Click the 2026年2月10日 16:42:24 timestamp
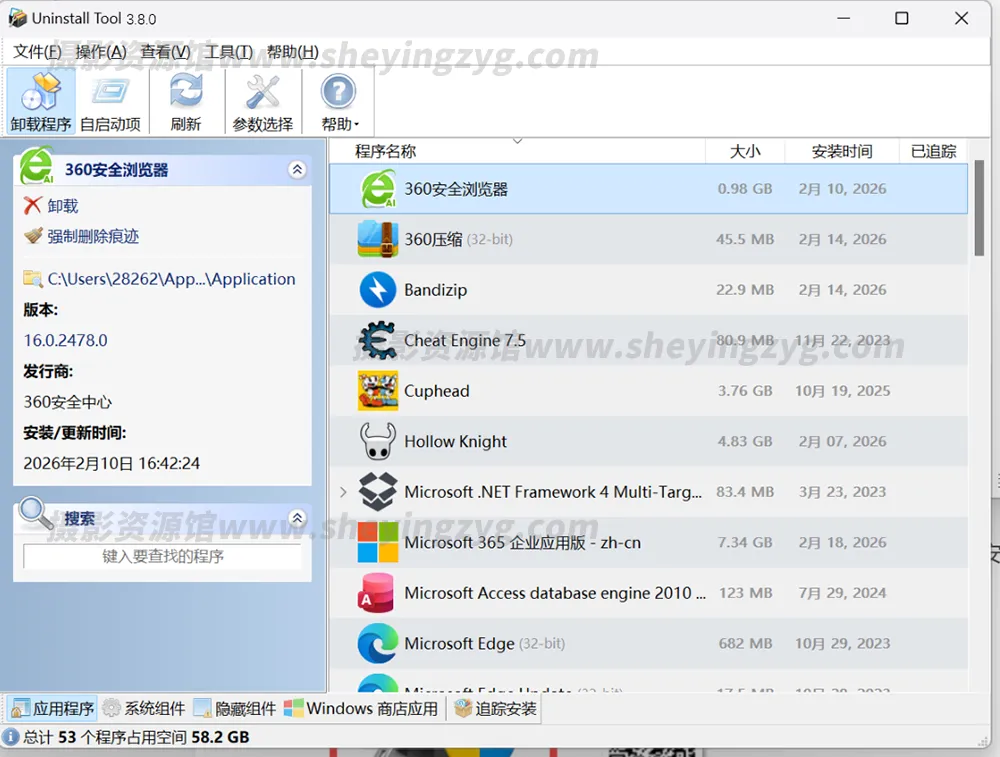This screenshot has height=757, width=1000. (112, 463)
